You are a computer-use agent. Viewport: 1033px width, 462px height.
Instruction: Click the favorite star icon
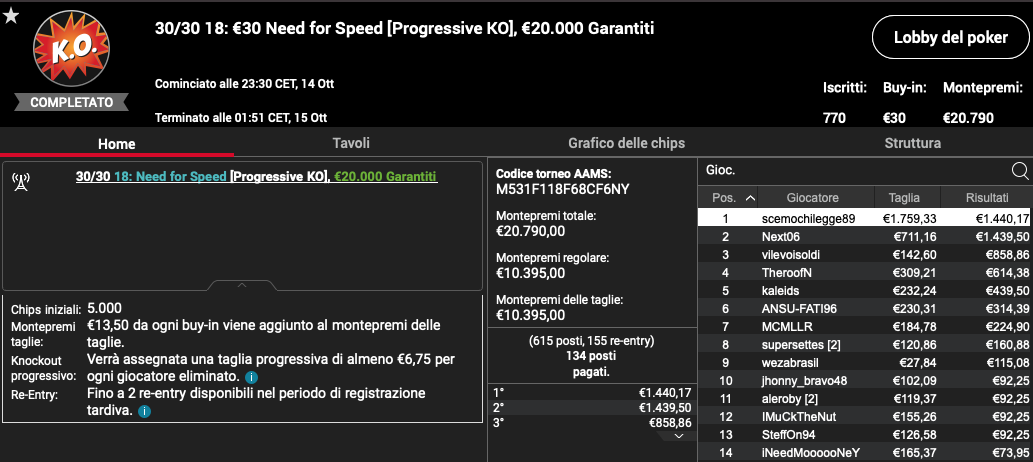point(11,16)
